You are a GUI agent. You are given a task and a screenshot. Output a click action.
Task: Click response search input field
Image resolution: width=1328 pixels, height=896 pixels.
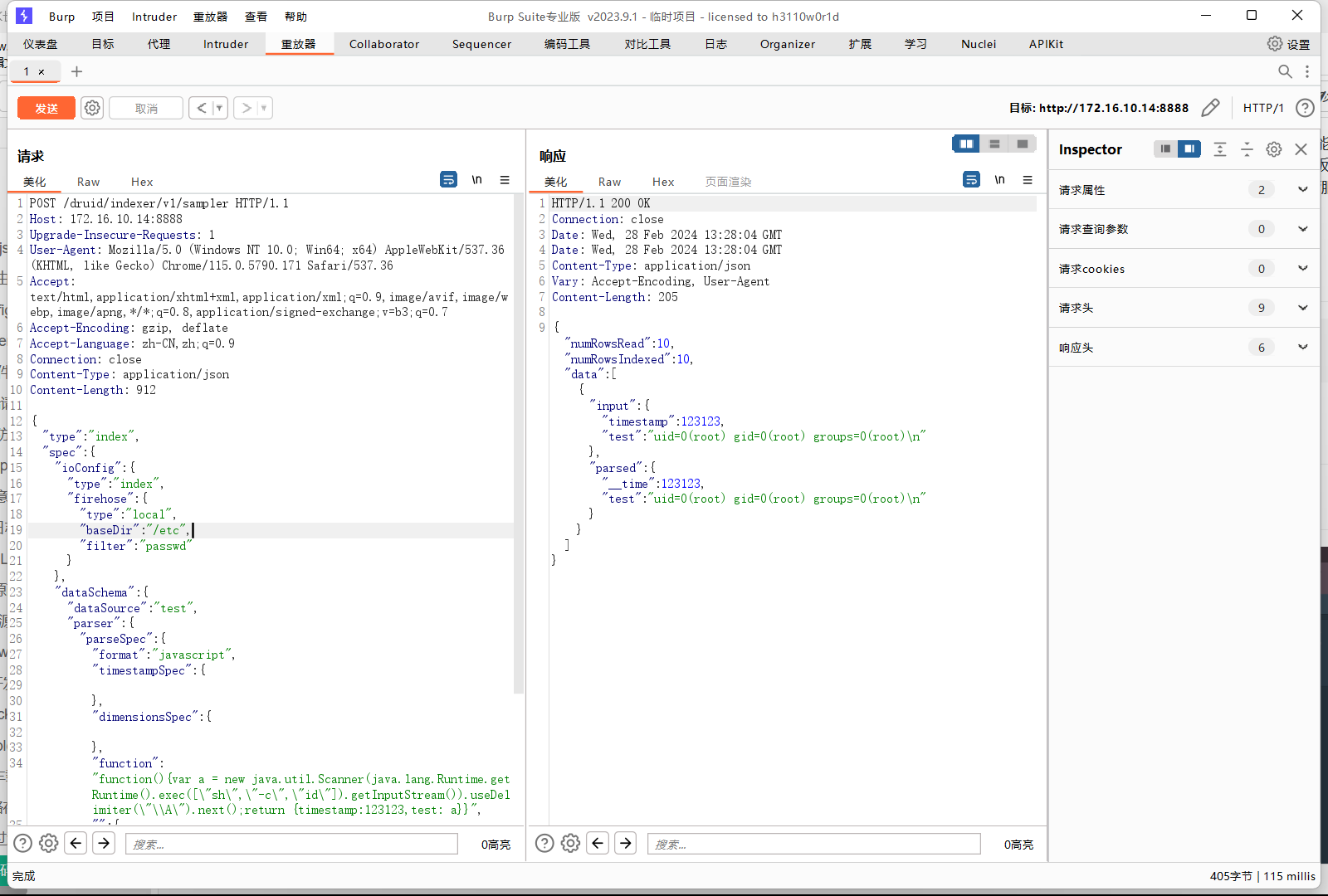(x=814, y=844)
